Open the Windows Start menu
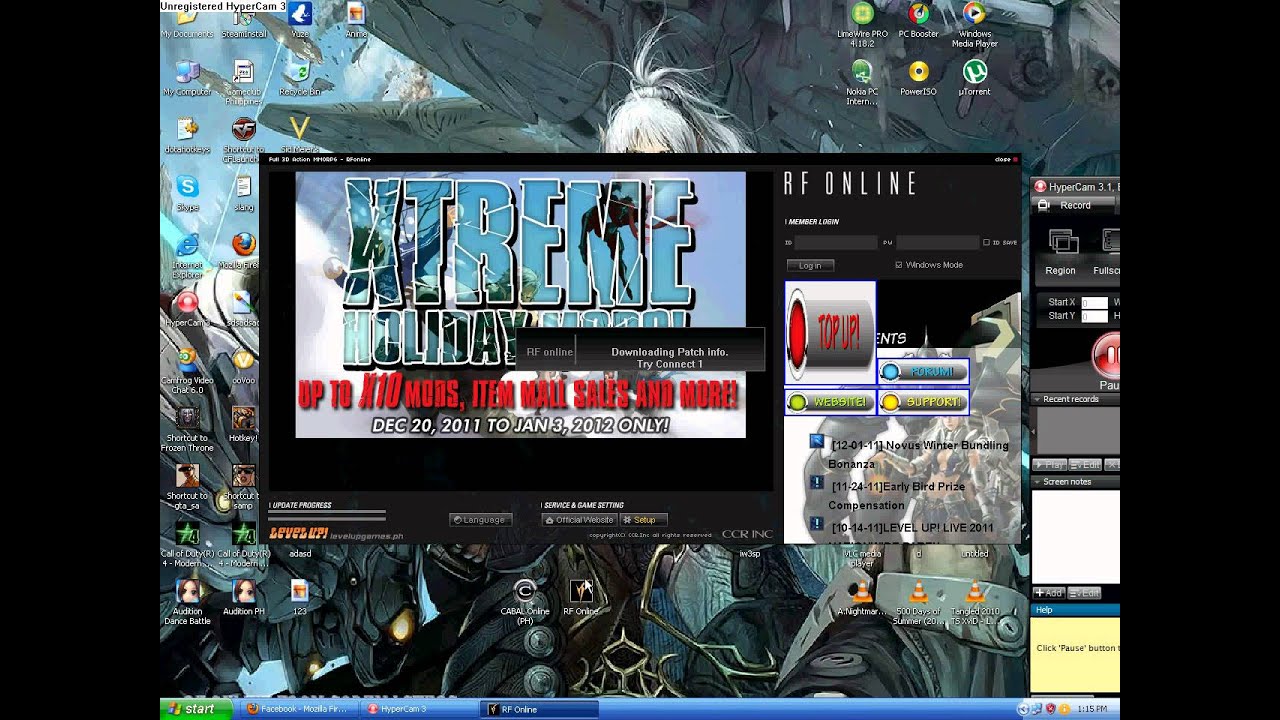This screenshot has width=1280, height=720. point(196,709)
